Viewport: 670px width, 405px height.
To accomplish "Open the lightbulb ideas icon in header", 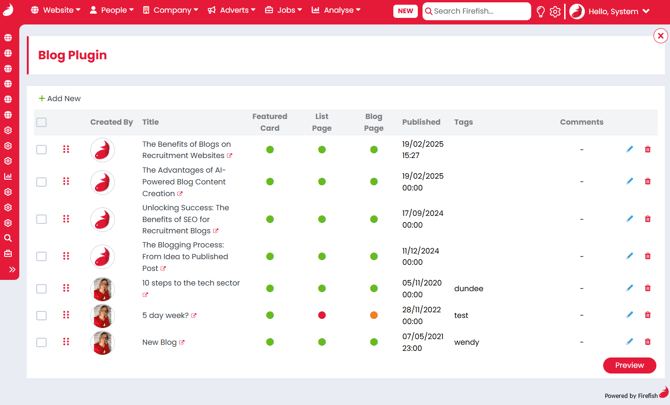I will (x=541, y=12).
